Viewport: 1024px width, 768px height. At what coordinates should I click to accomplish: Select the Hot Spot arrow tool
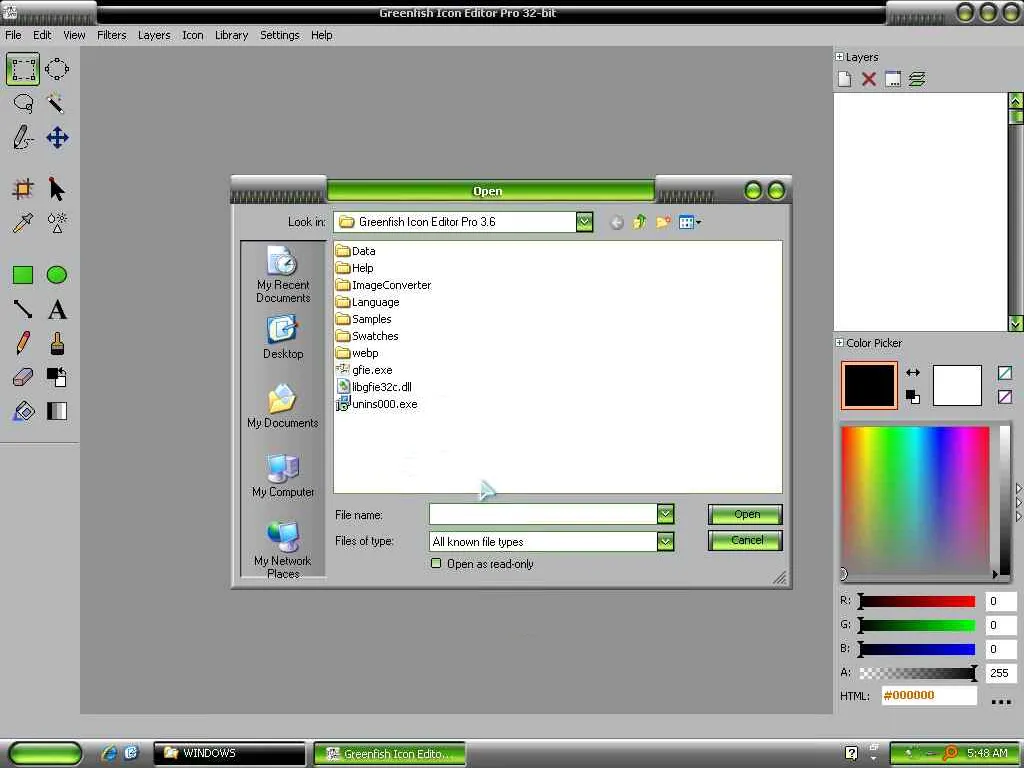[57, 189]
